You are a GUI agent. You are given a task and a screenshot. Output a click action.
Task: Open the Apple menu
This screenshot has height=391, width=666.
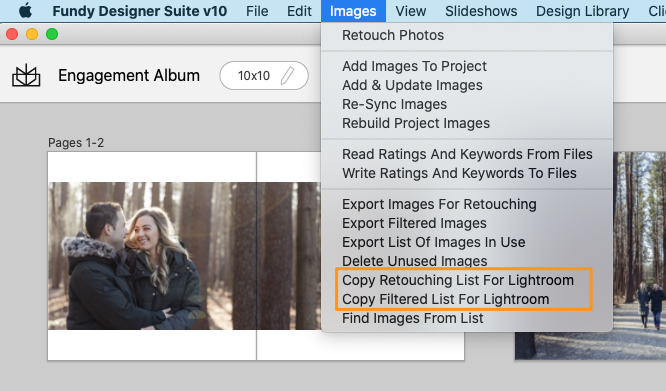(x=25, y=11)
